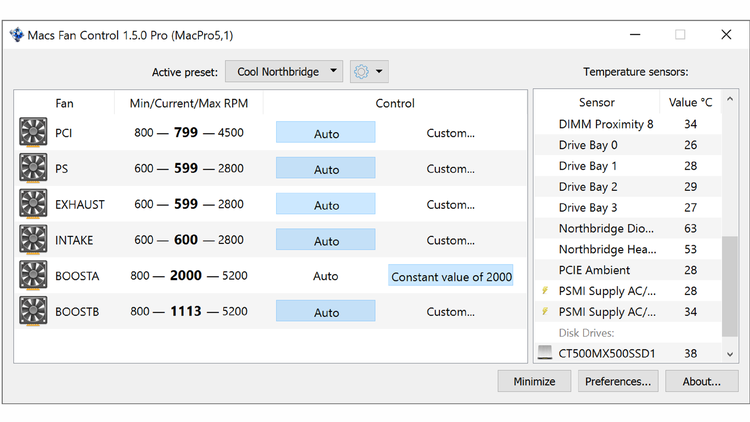Sort by the Value °C column header
Image resolution: width=750 pixels, height=422 pixels.
(x=690, y=102)
